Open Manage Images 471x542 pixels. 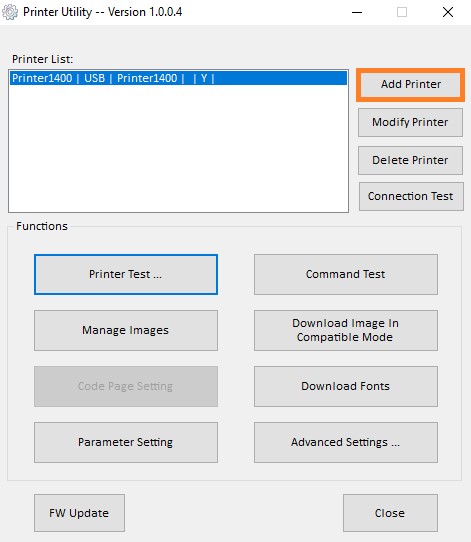126,330
